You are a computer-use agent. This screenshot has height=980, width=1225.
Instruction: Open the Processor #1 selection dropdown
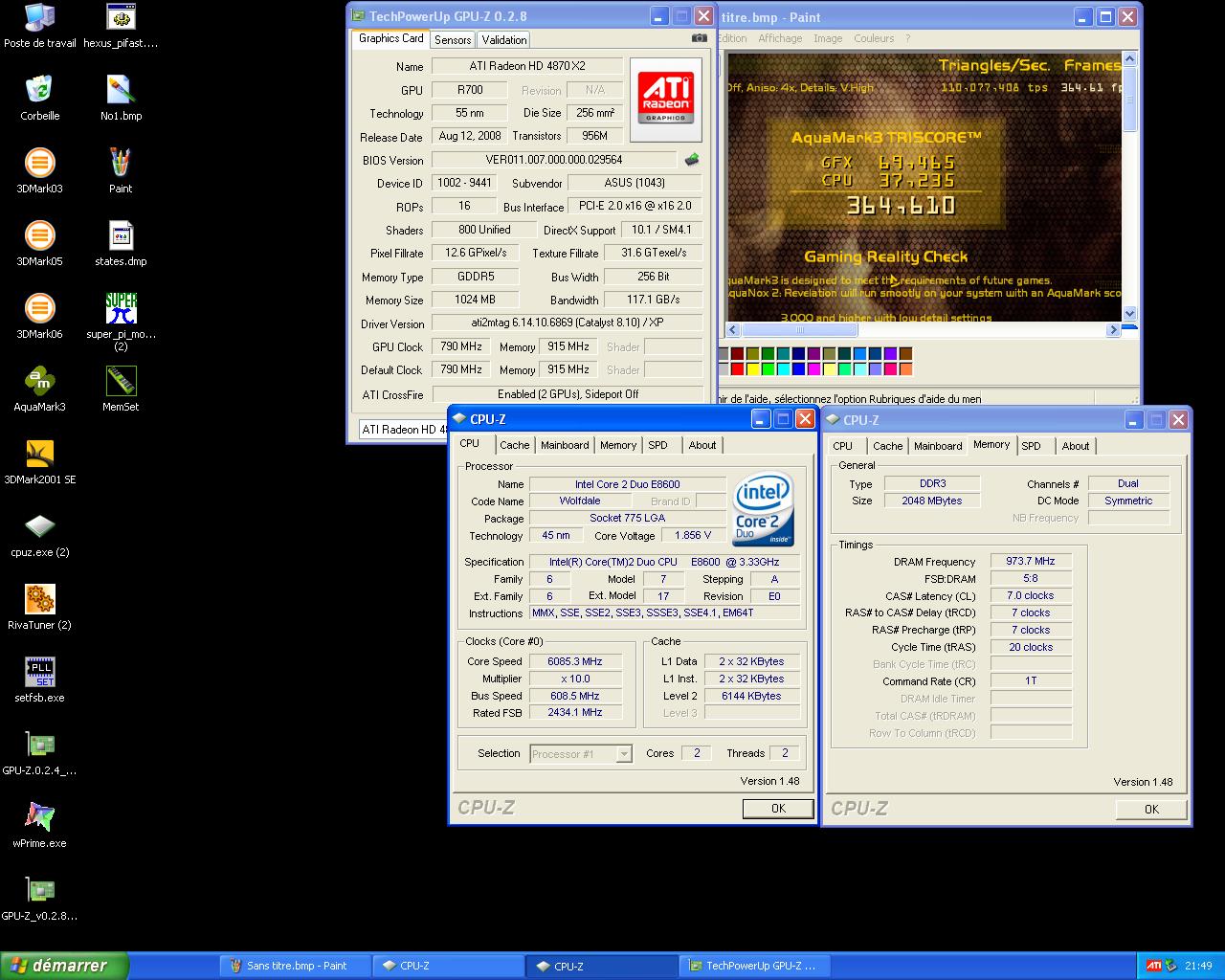(581, 754)
